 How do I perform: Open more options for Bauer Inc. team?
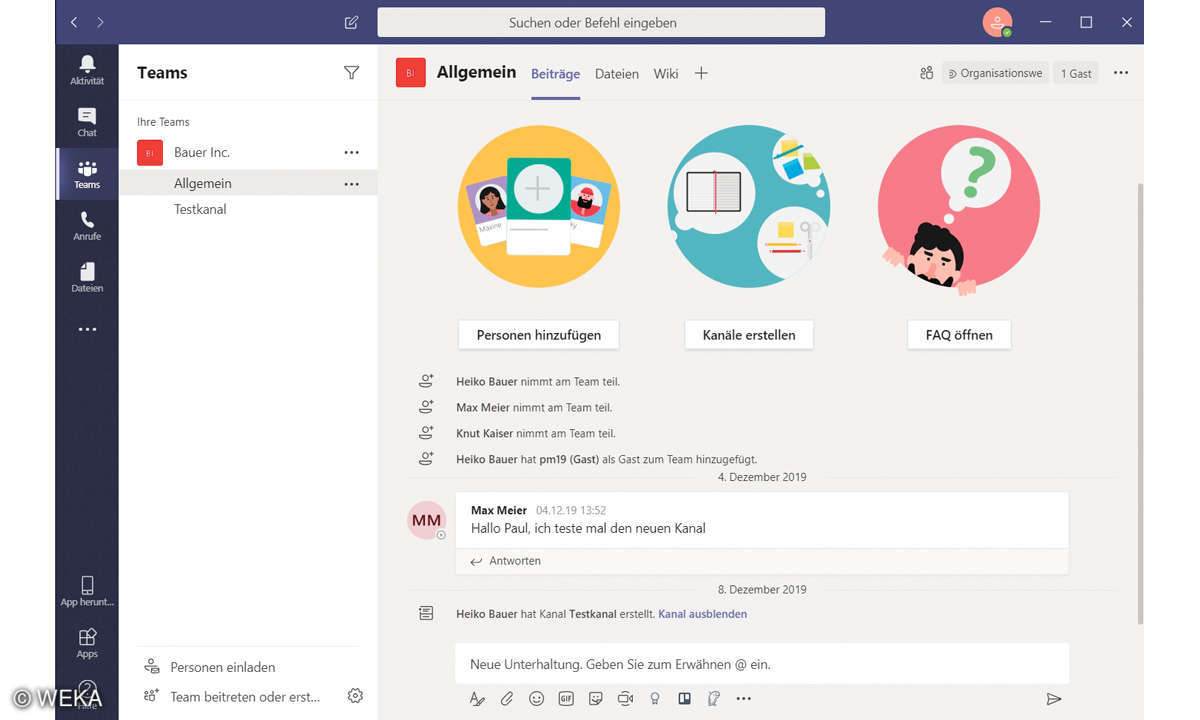(351, 152)
